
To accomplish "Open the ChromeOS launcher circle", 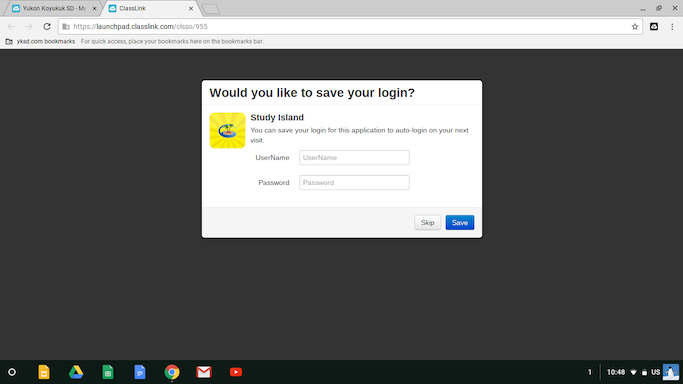I will click(12, 372).
